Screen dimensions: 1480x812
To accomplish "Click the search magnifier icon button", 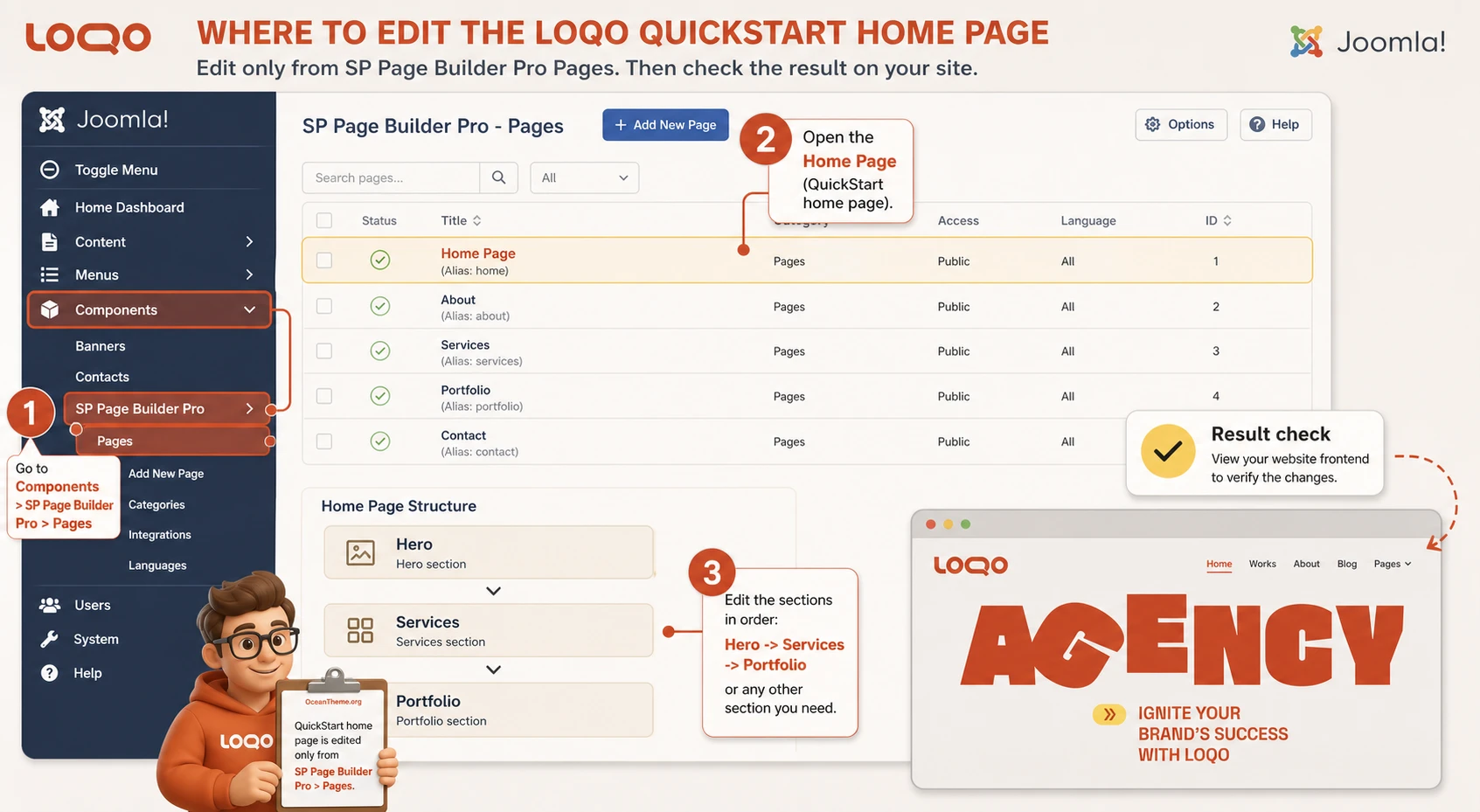I will 498,177.
